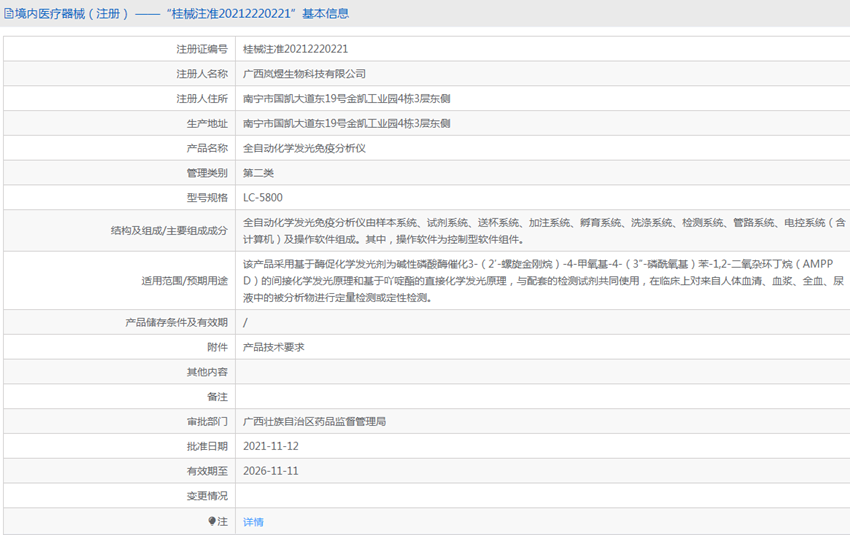Click the 产品名称 label
This screenshot has height=535, width=850.
pos(207,148)
